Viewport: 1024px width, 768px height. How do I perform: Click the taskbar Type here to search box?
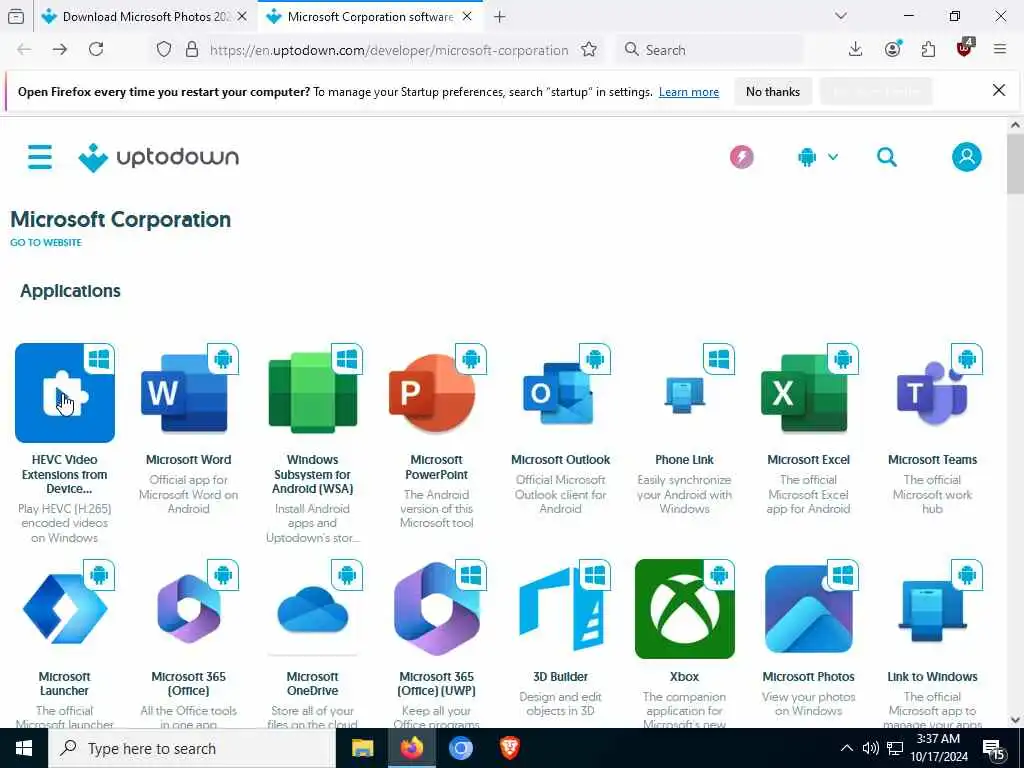click(x=192, y=748)
